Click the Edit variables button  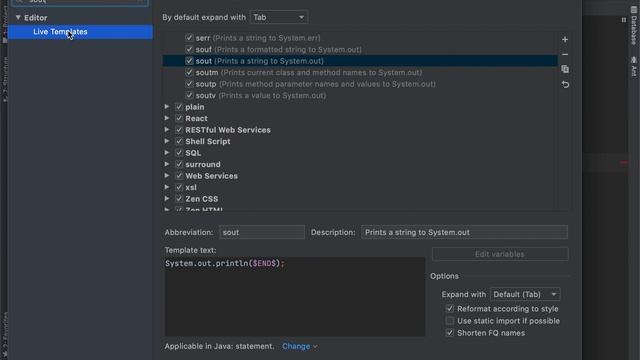click(x=500, y=254)
